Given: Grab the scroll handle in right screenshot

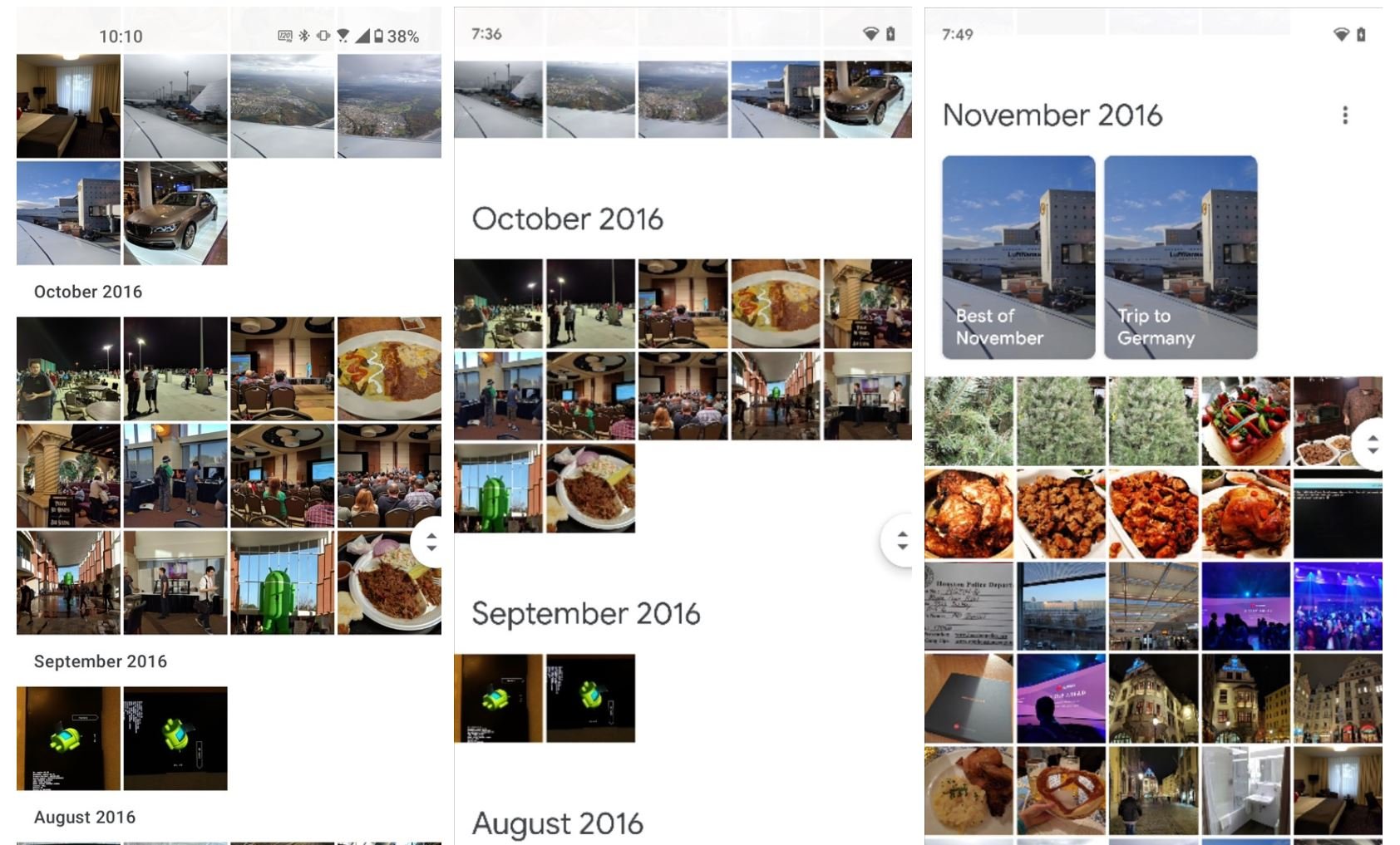Looking at the screenshot, I should (x=1371, y=445).
